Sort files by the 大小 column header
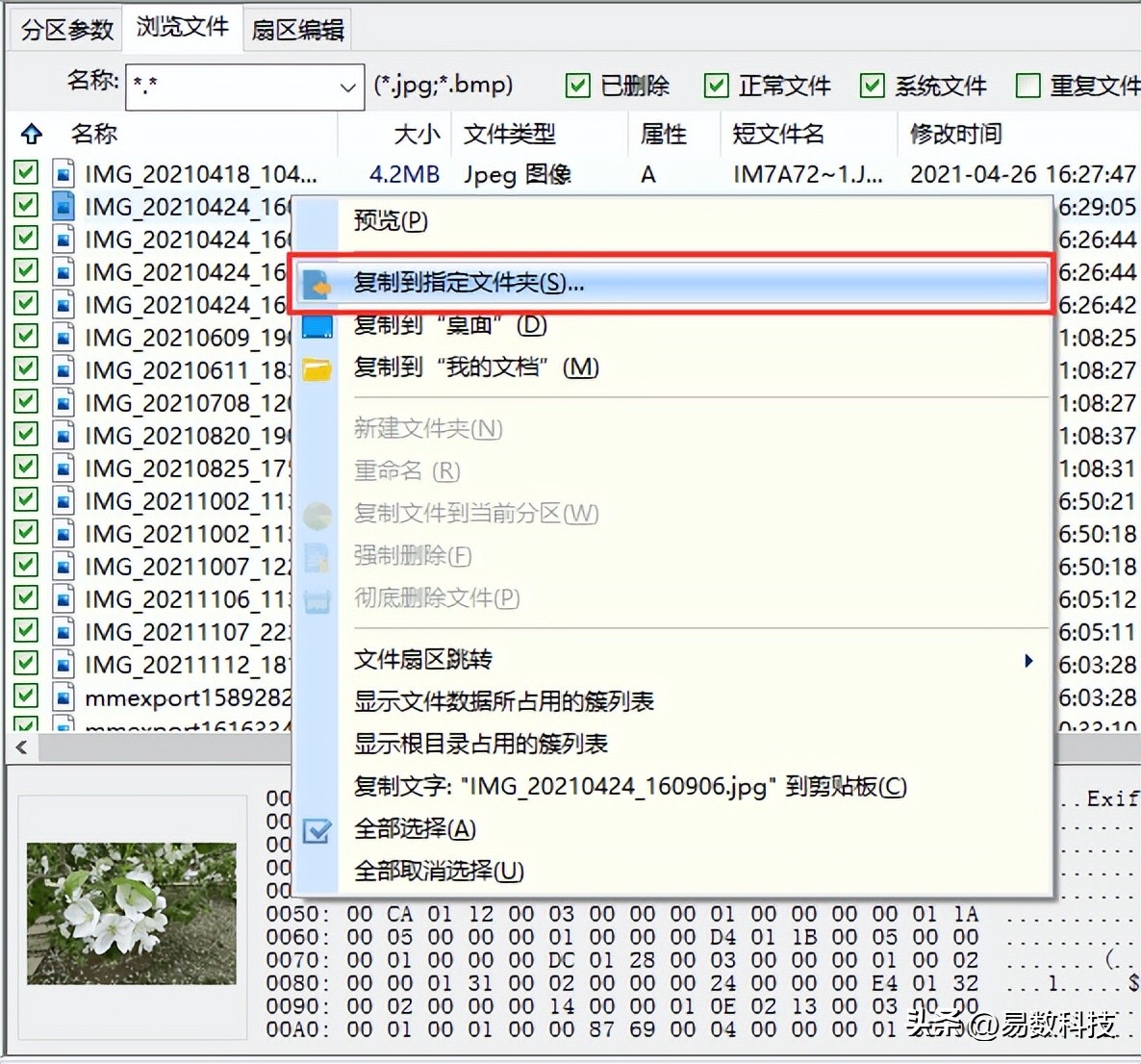The height and width of the screenshot is (1064, 1141). (418, 134)
